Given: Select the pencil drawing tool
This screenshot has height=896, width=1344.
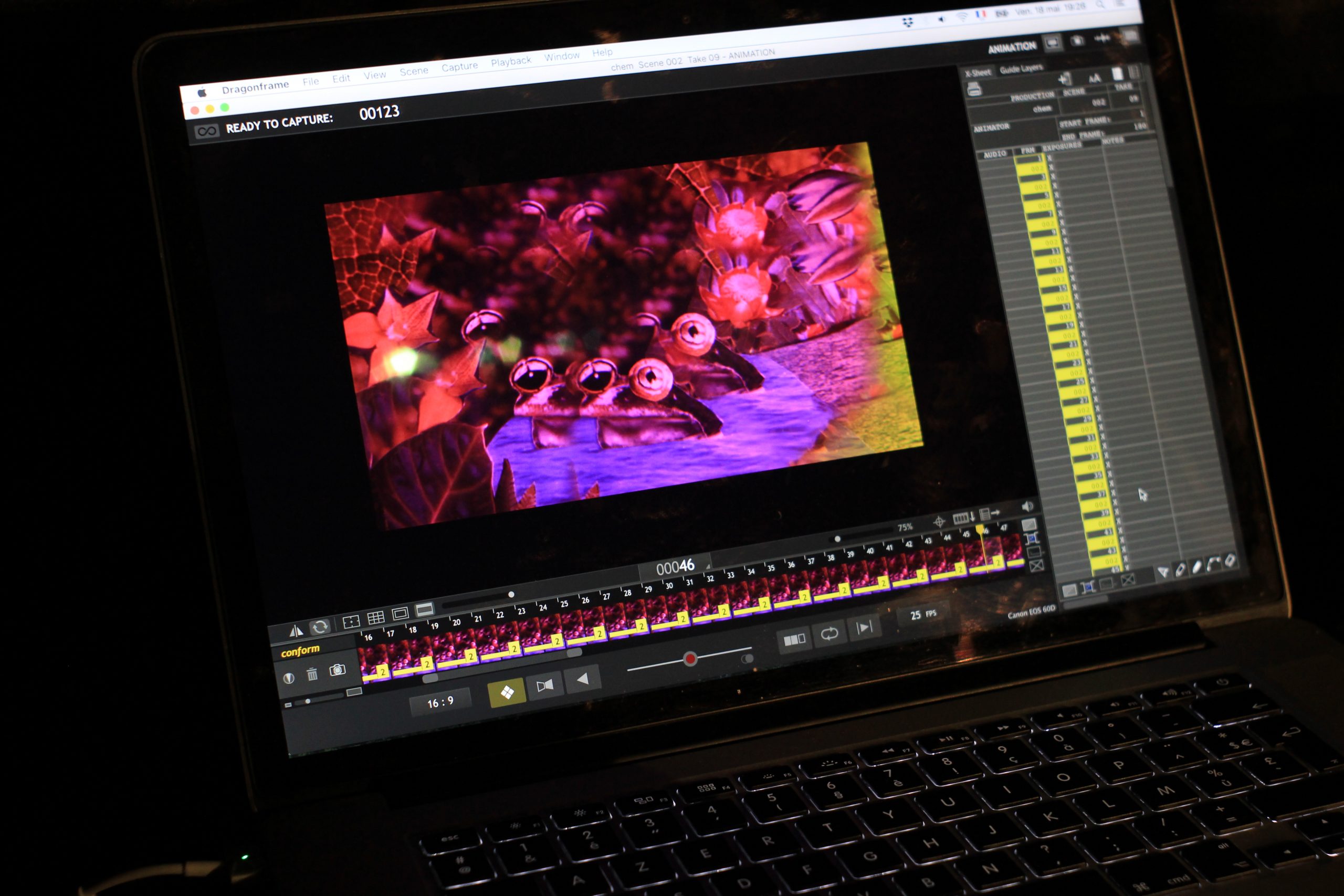Looking at the screenshot, I should pyautogui.click(x=1180, y=568).
